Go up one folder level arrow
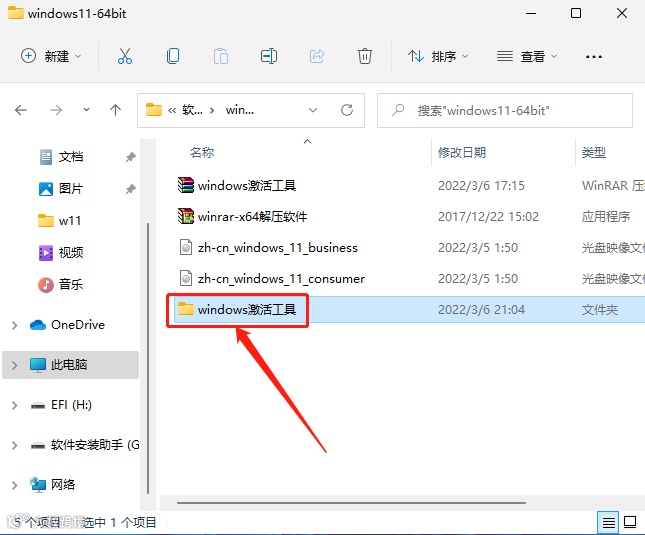This screenshot has height=535, width=645. [x=116, y=110]
